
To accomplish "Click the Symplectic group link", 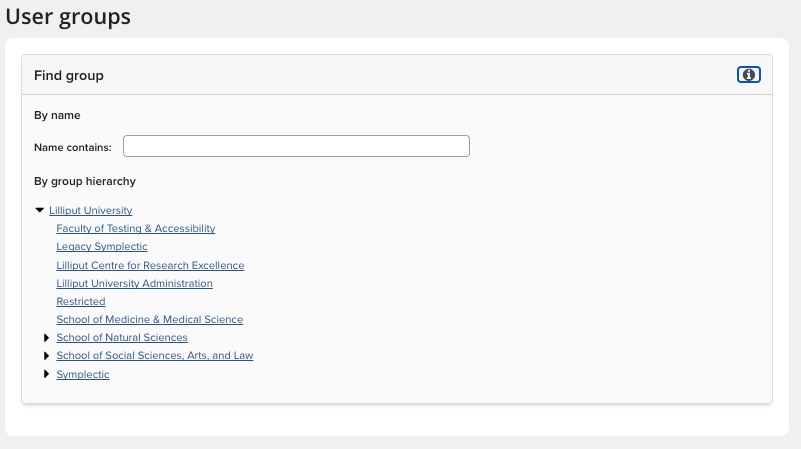I will [83, 375].
